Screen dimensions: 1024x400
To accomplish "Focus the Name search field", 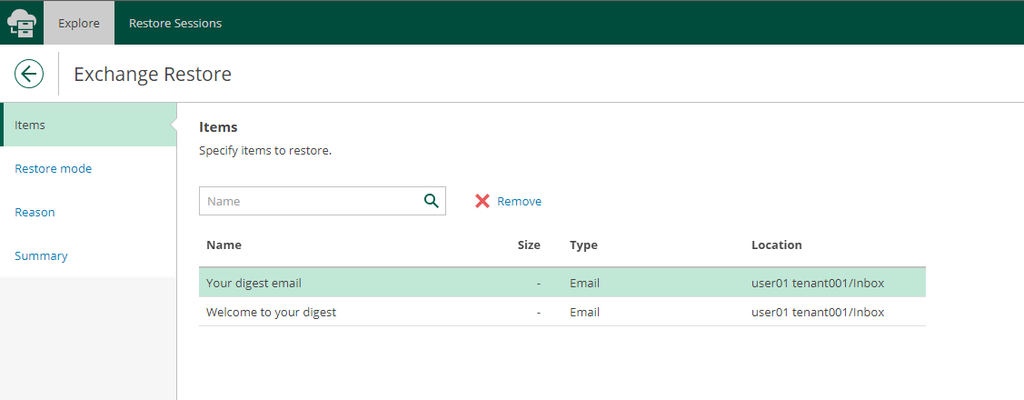I will (x=310, y=201).
